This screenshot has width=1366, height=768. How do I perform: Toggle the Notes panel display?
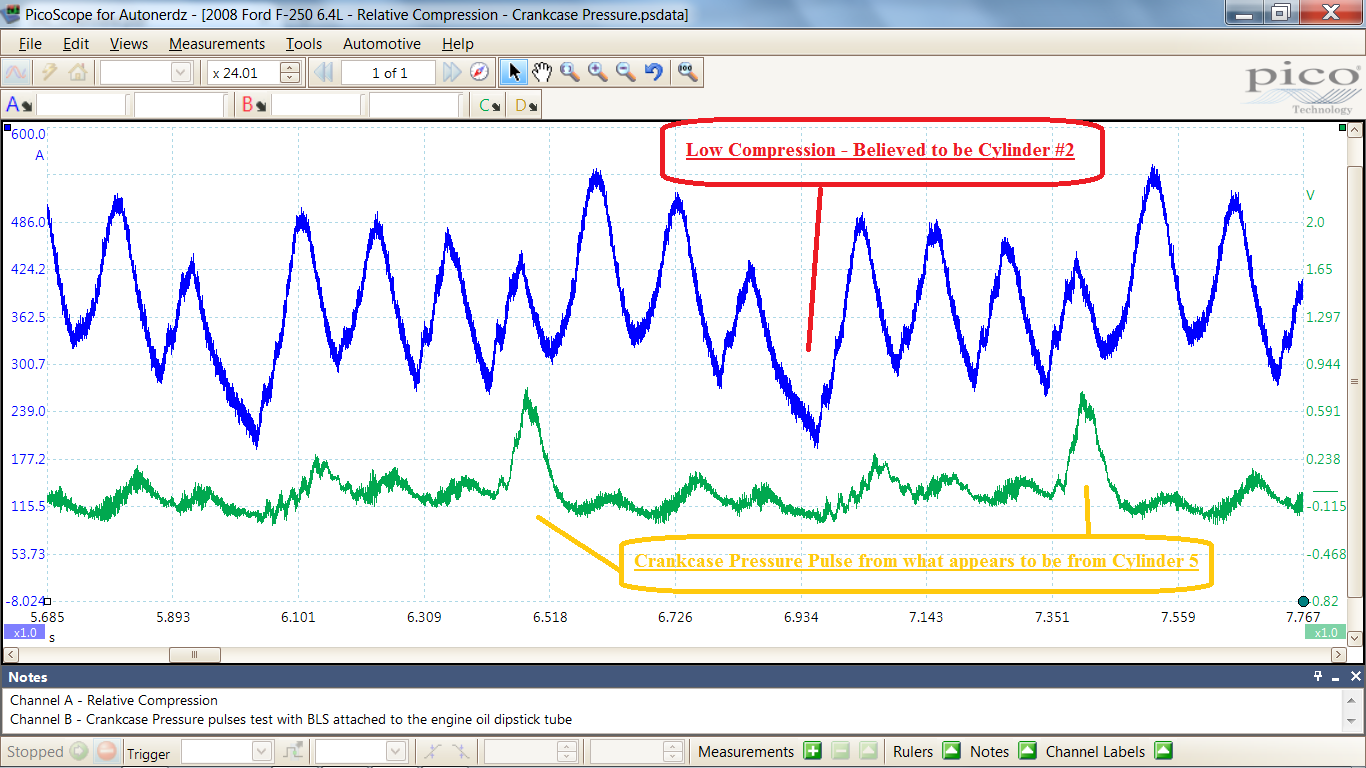point(1027,751)
